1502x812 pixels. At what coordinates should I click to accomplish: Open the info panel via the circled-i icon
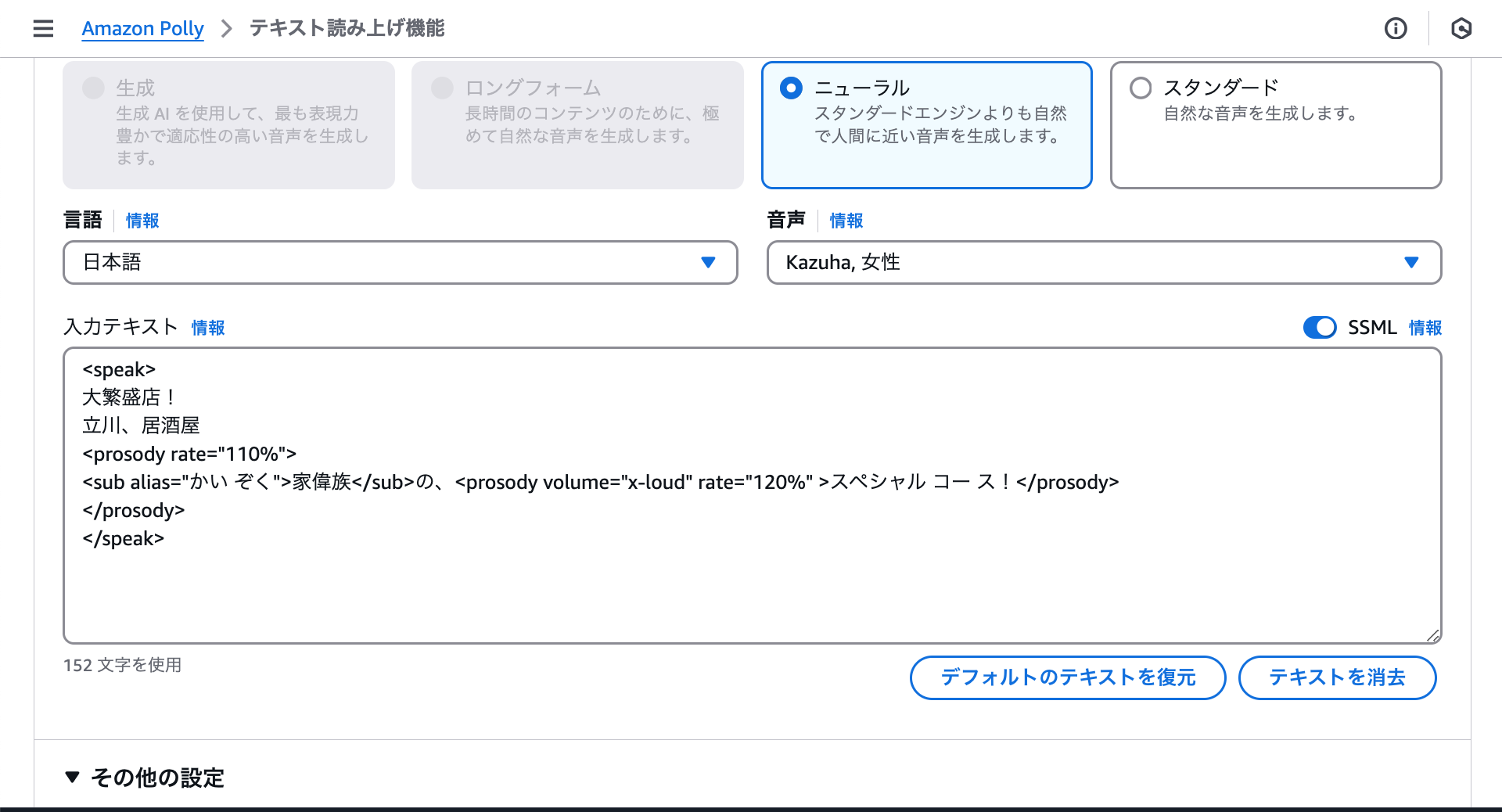click(x=1396, y=28)
